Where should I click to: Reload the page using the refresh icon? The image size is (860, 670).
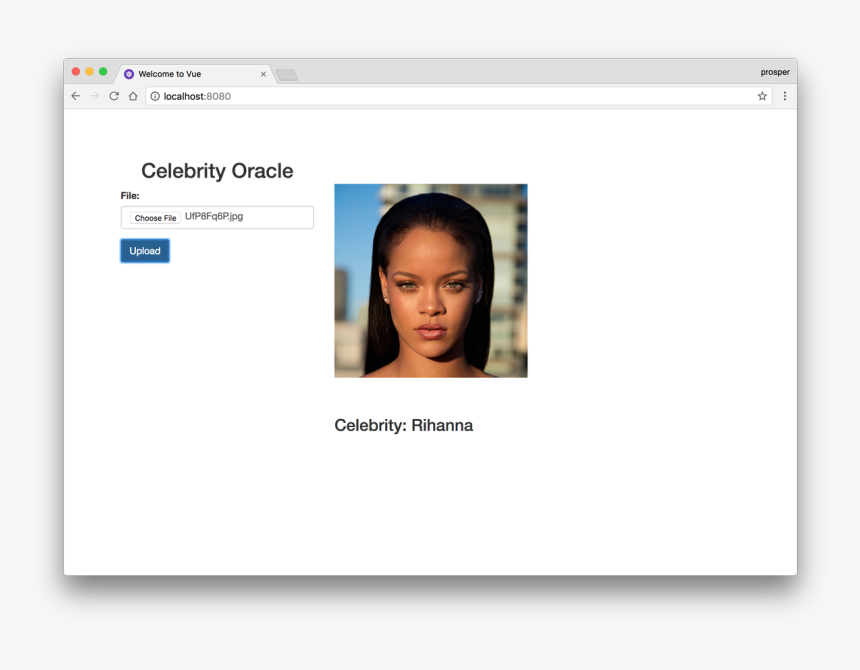[114, 96]
